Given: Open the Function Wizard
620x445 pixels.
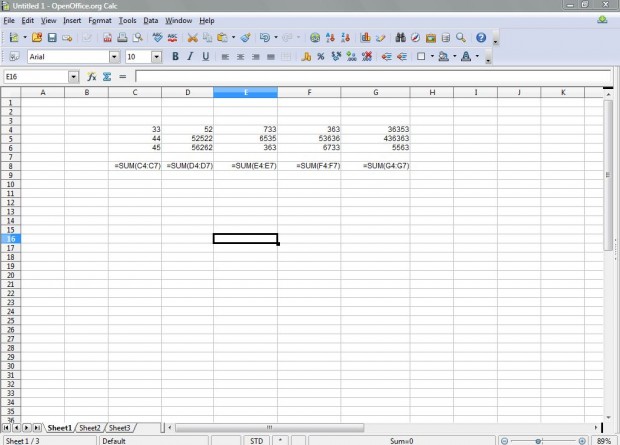Looking at the screenshot, I should click(91, 77).
